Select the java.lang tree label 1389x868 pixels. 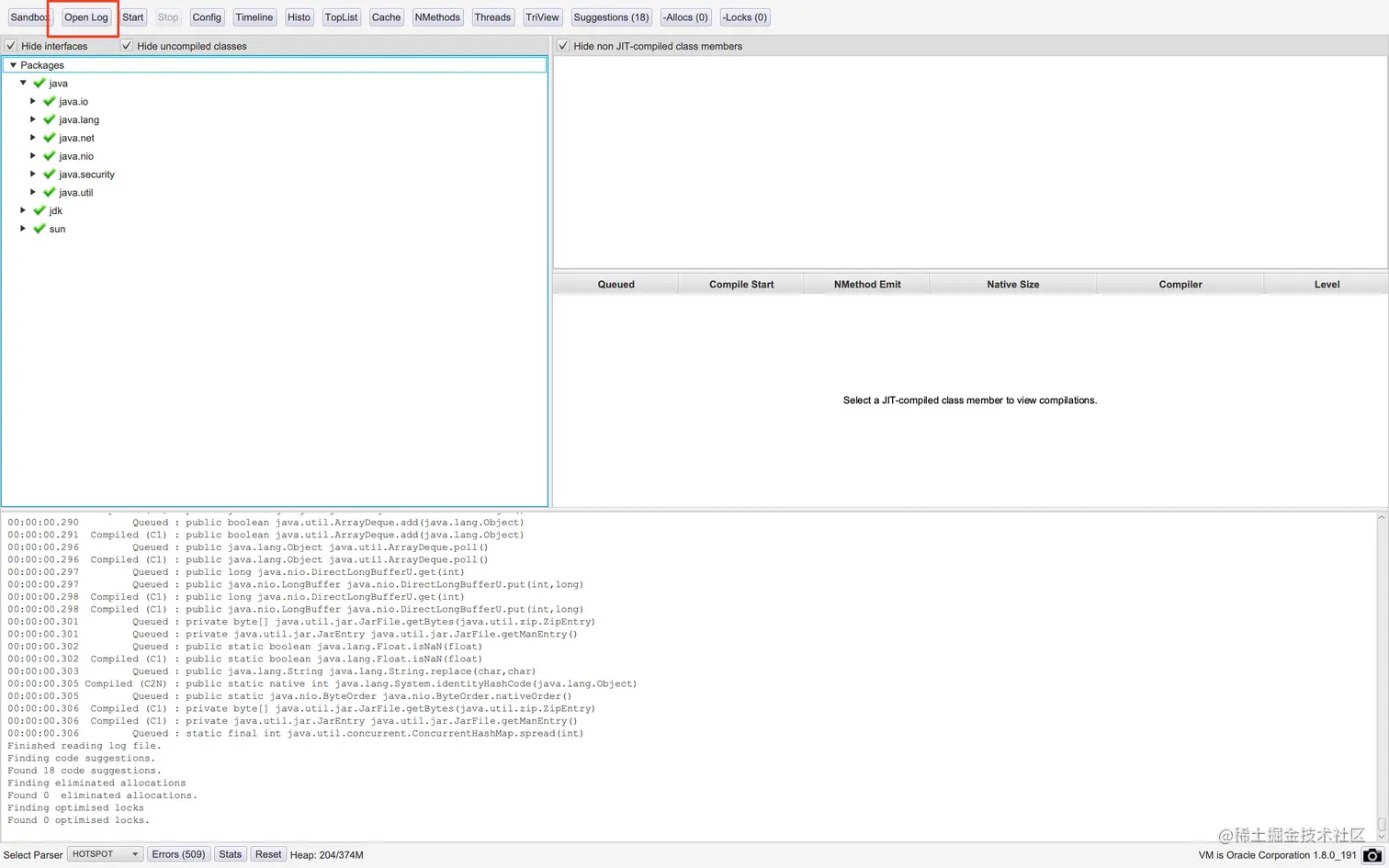79,120
